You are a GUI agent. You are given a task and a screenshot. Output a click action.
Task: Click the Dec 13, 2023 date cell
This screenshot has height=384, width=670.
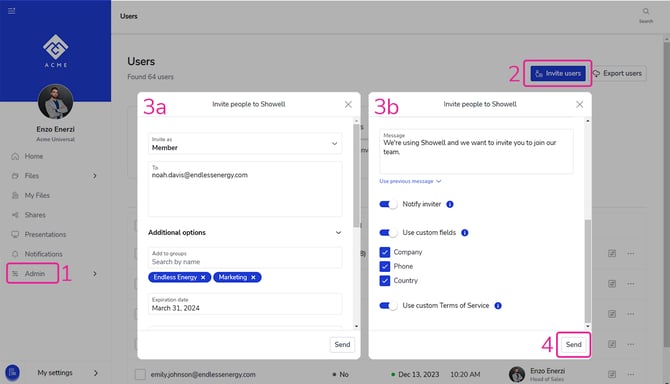tap(418, 375)
